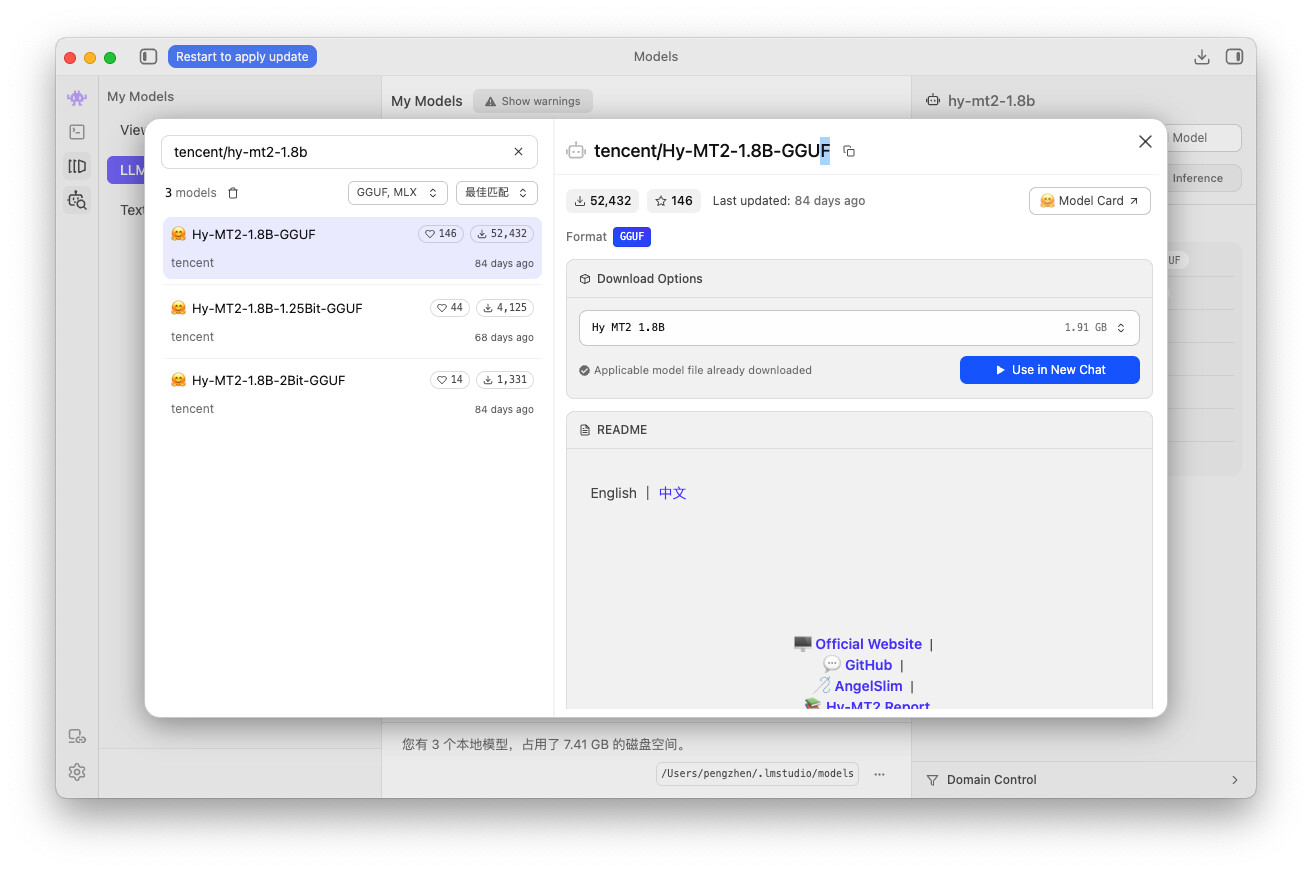Click the Show warnings button
1312x872 pixels.
point(533,101)
